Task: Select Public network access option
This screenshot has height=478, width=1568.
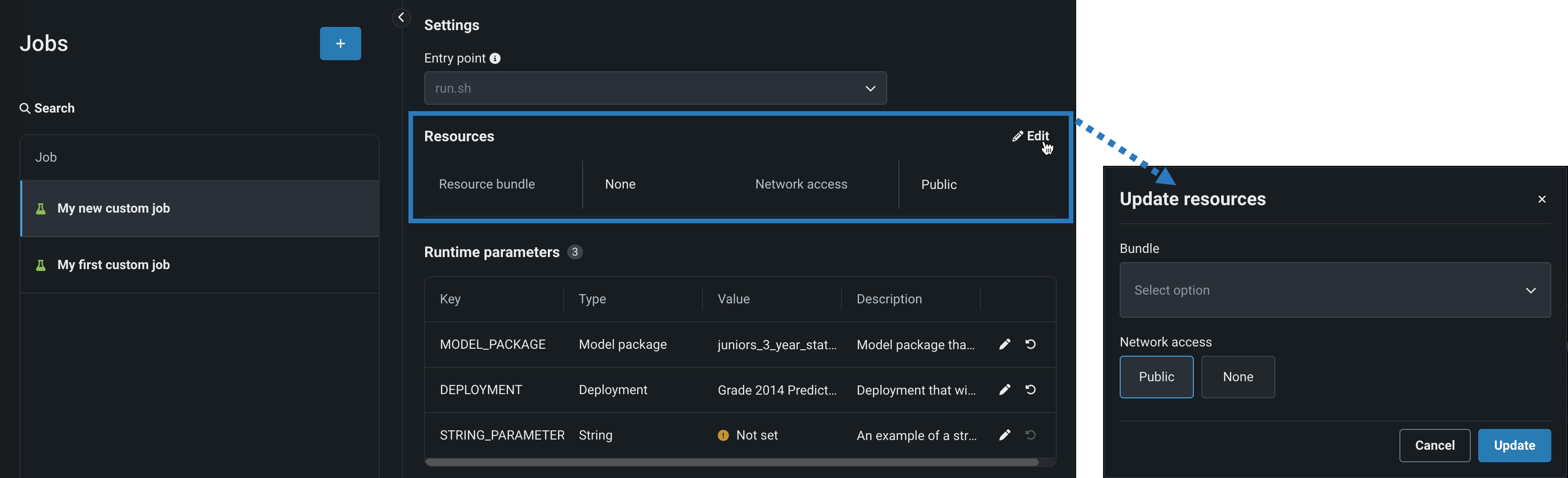Action: point(1156,377)
